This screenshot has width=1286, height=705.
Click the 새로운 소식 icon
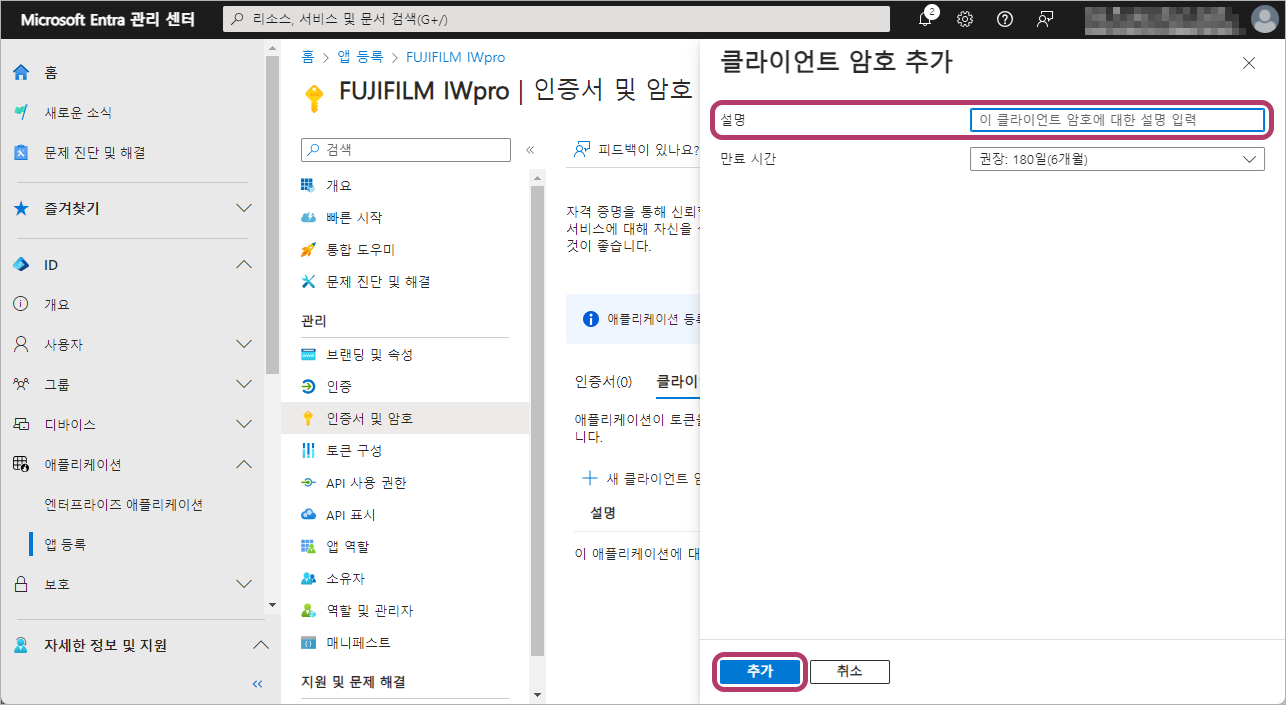pyautogui.click(x=21, y=113)
